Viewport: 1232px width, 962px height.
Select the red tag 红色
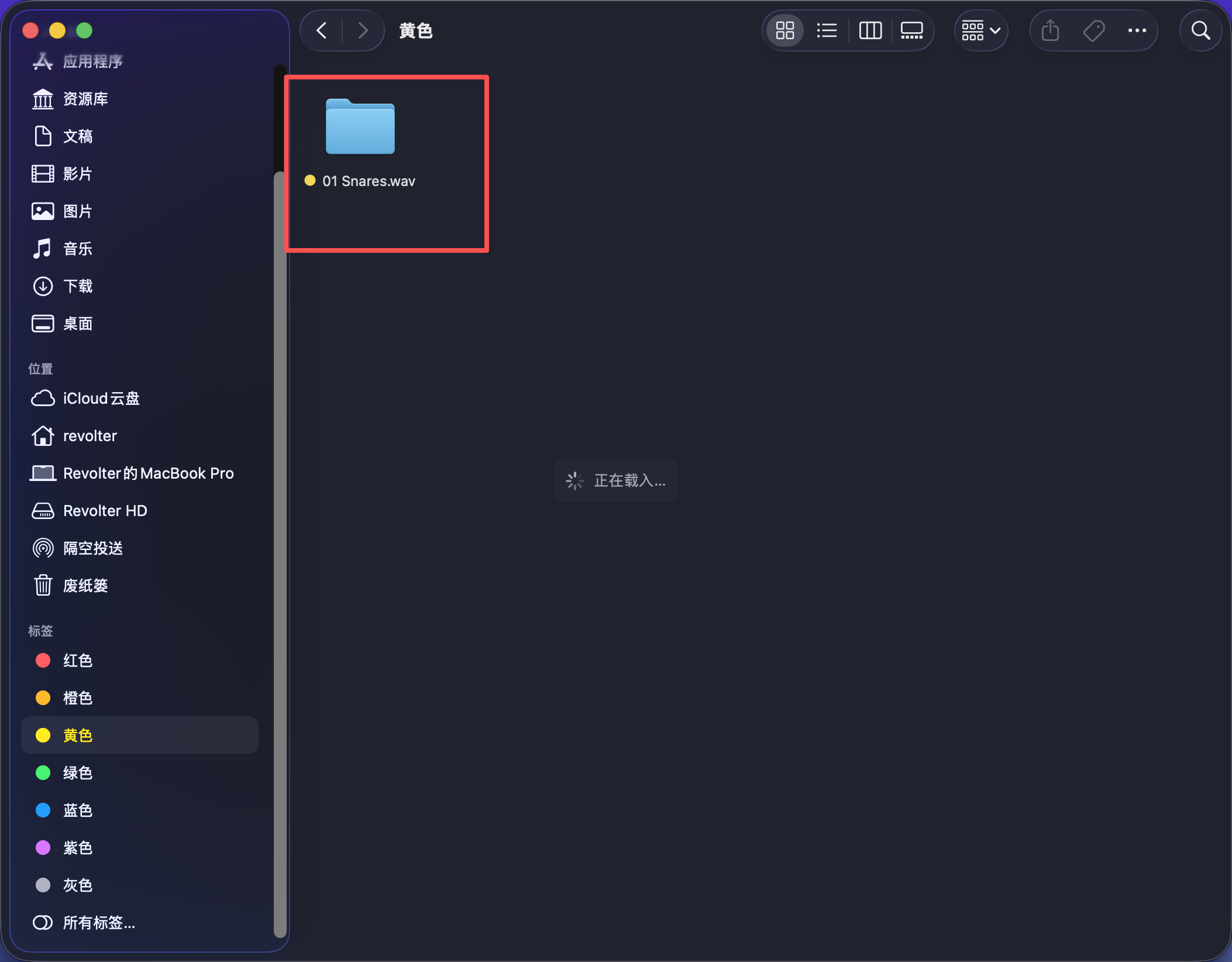tap(77, 661)
